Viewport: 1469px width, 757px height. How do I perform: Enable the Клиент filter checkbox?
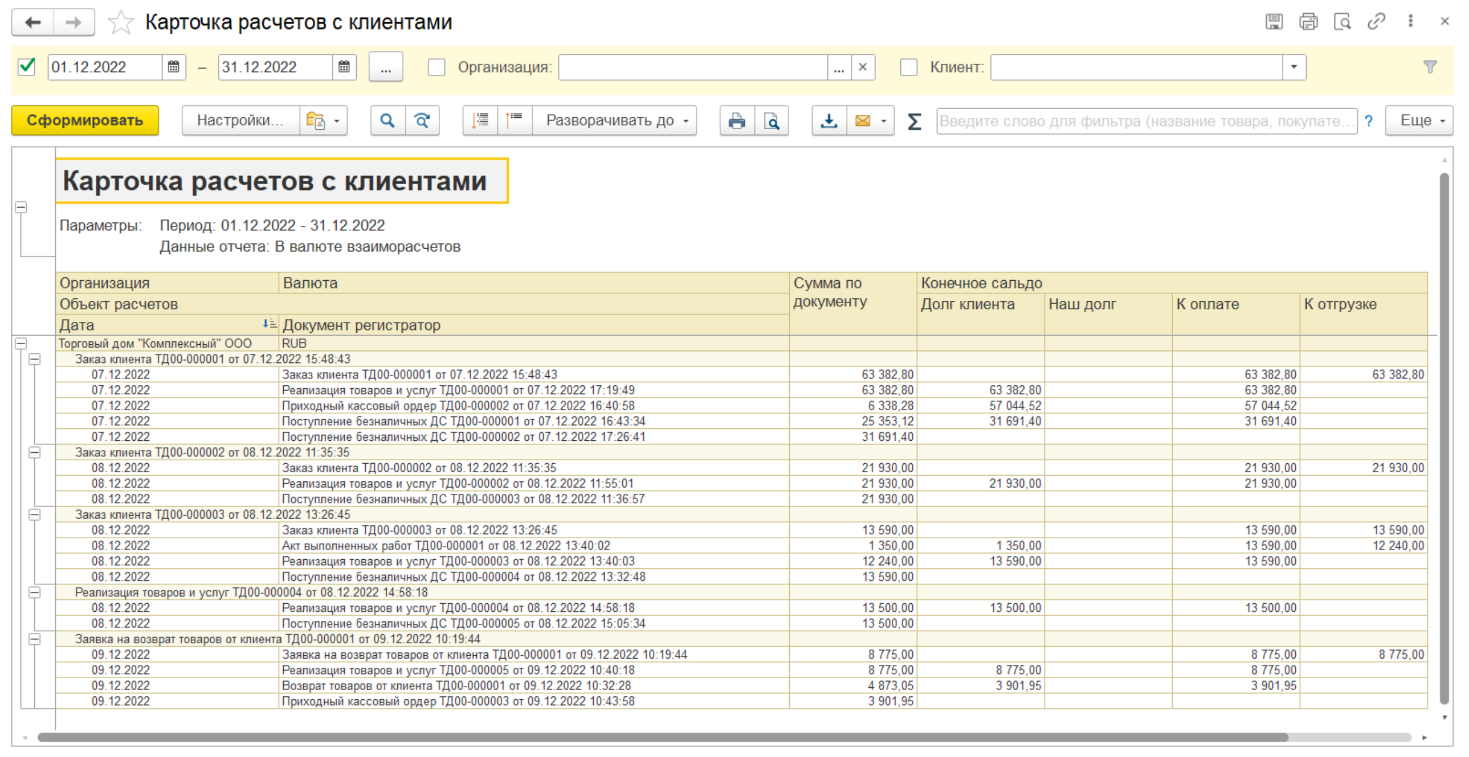(908, 67)
